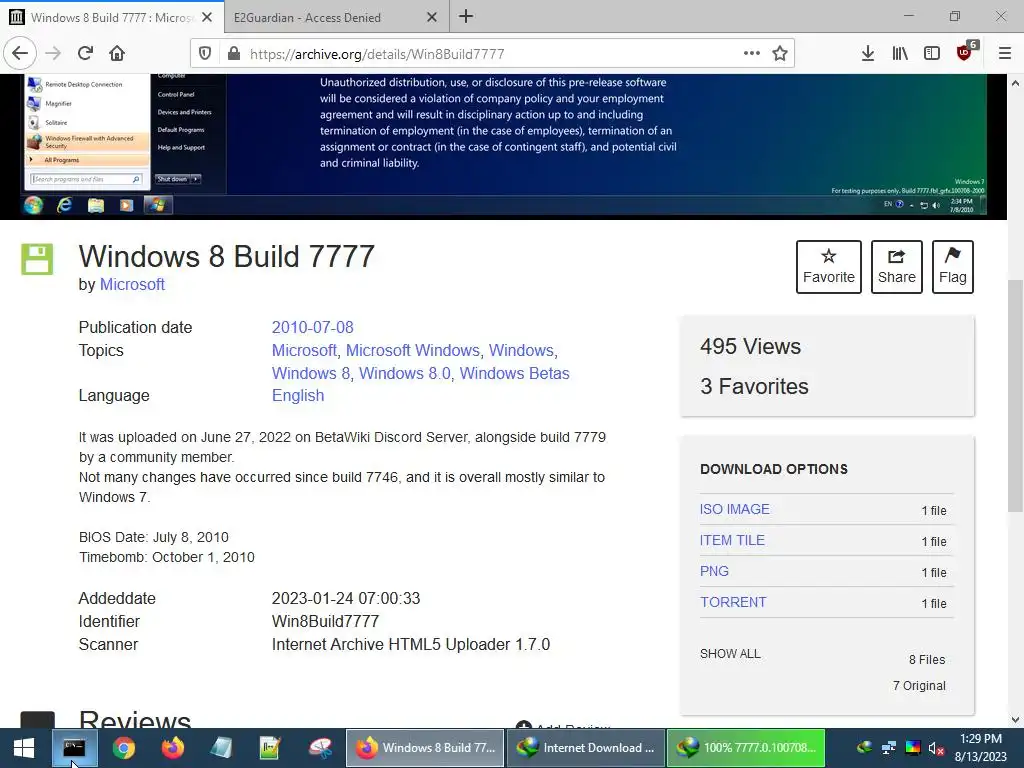
Task: Go back using the back arrow
Action: [x=20, y=54]
